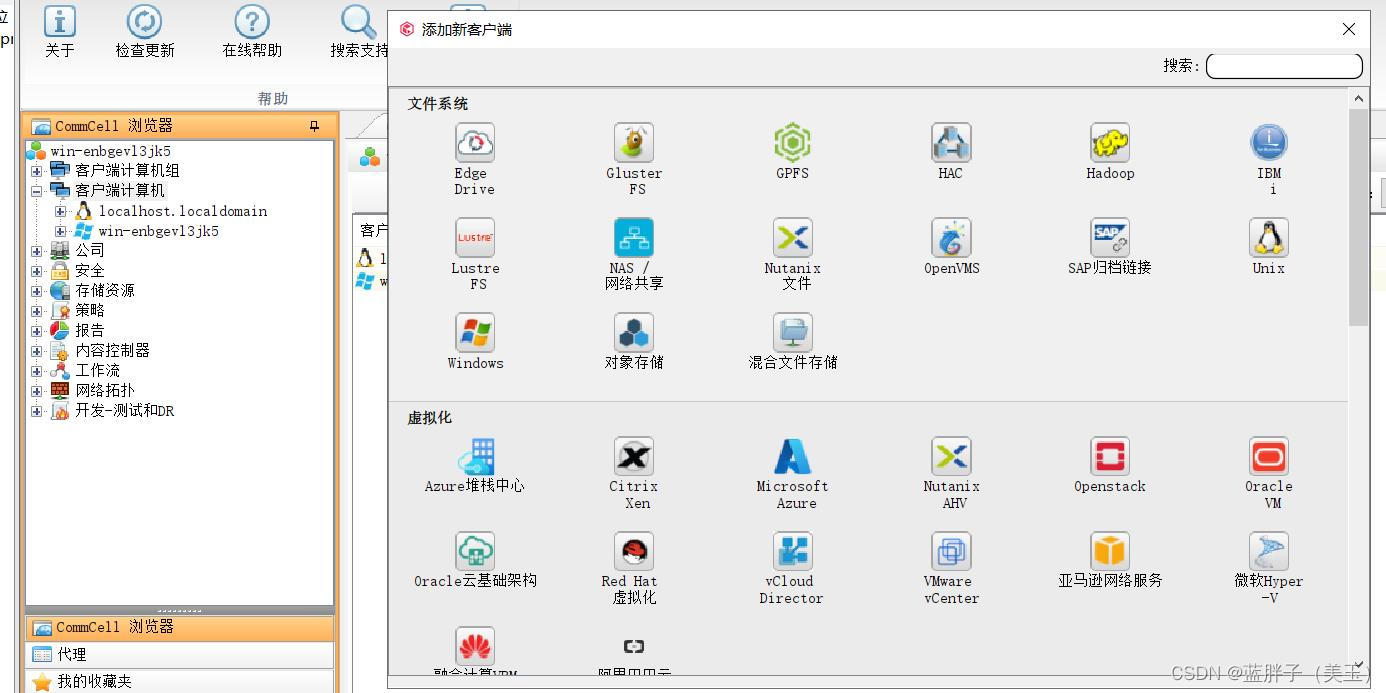
Task: Select Oracle云基础架构 icon
Action: [x=475, y=552]
